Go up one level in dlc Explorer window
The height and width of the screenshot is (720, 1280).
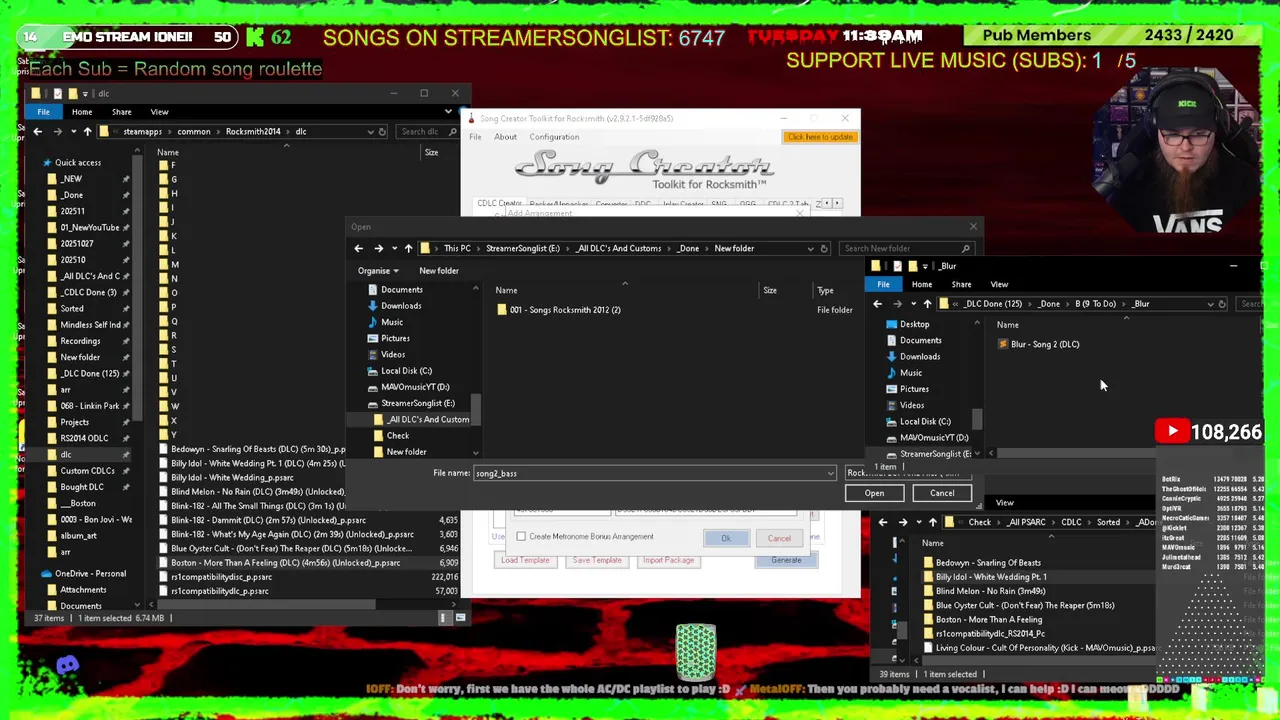tap(87, 131)
